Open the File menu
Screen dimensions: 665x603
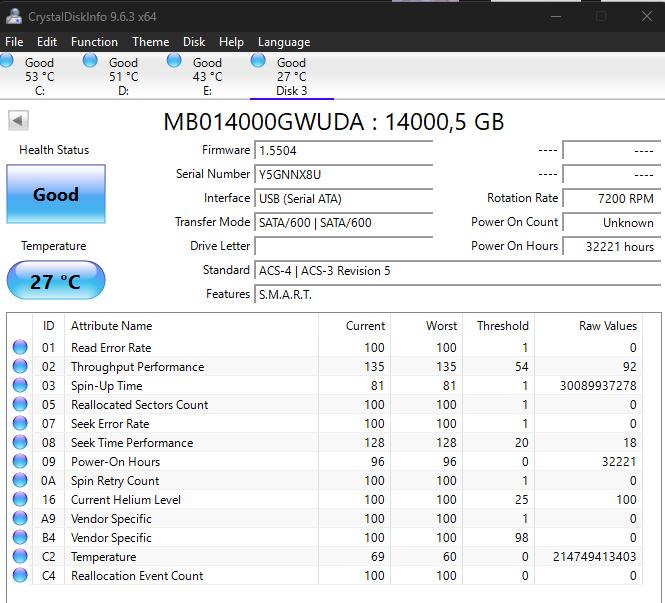point(14,42)
